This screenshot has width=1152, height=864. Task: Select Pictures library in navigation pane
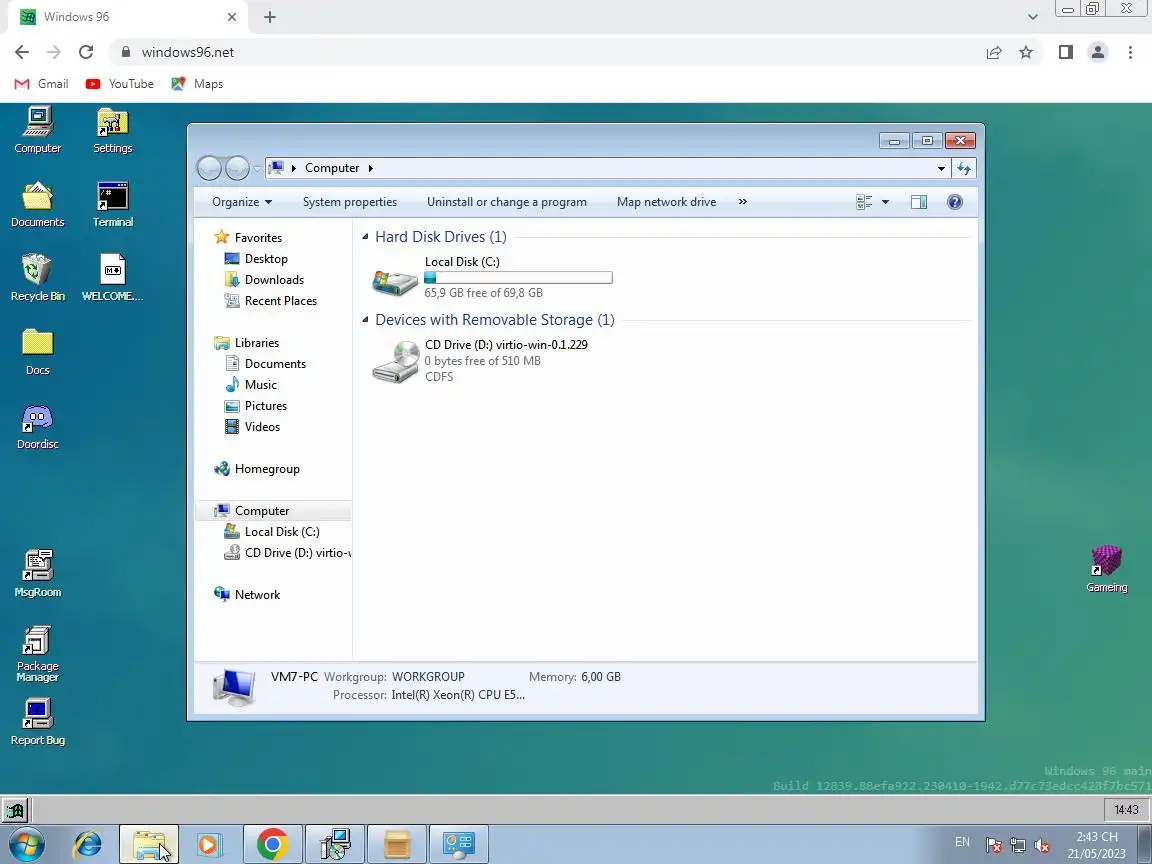pos(255,406)
